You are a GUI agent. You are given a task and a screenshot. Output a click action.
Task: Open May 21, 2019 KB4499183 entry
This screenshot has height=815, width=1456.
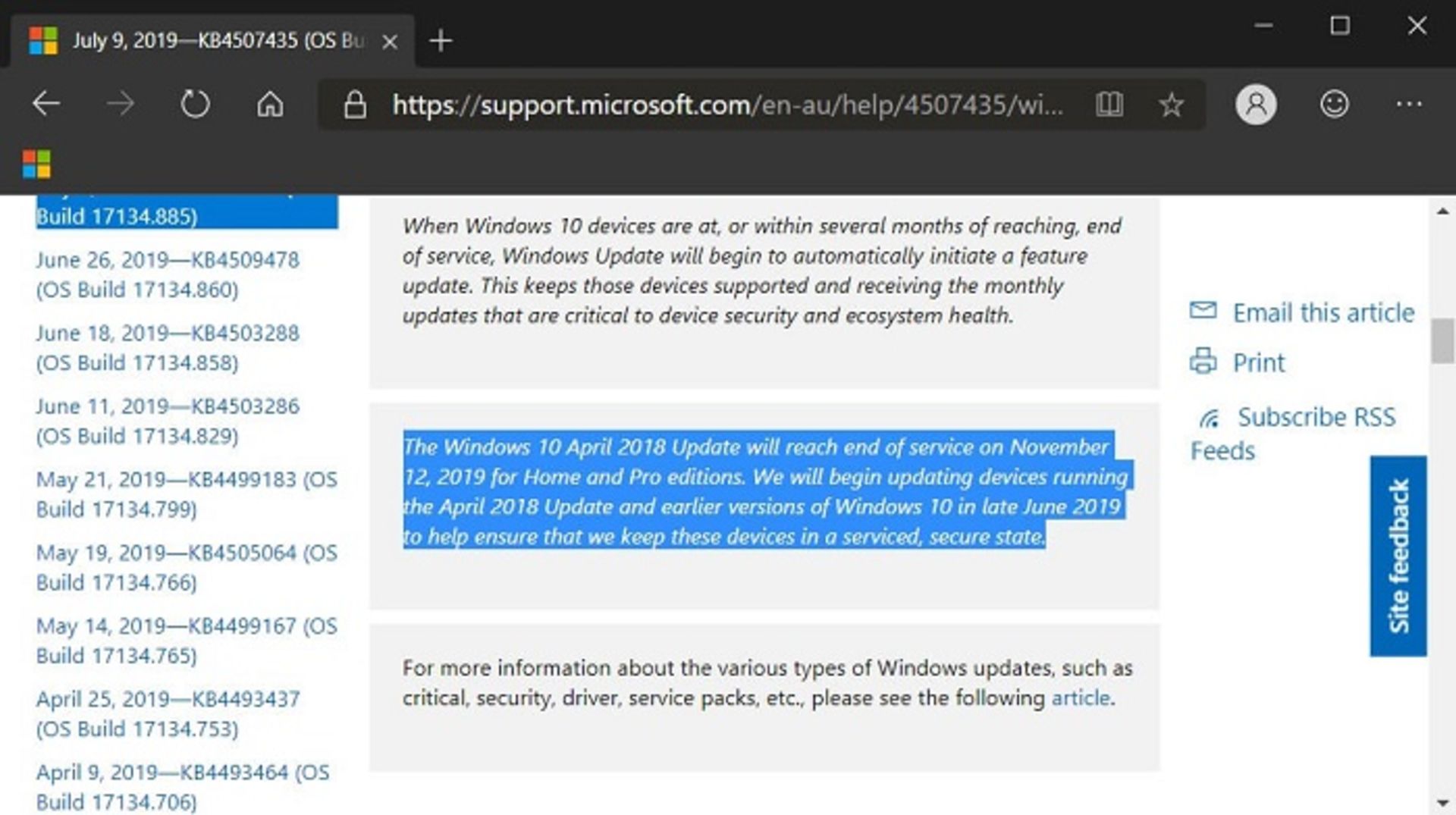pyautogui.click(x=187, y=494)
